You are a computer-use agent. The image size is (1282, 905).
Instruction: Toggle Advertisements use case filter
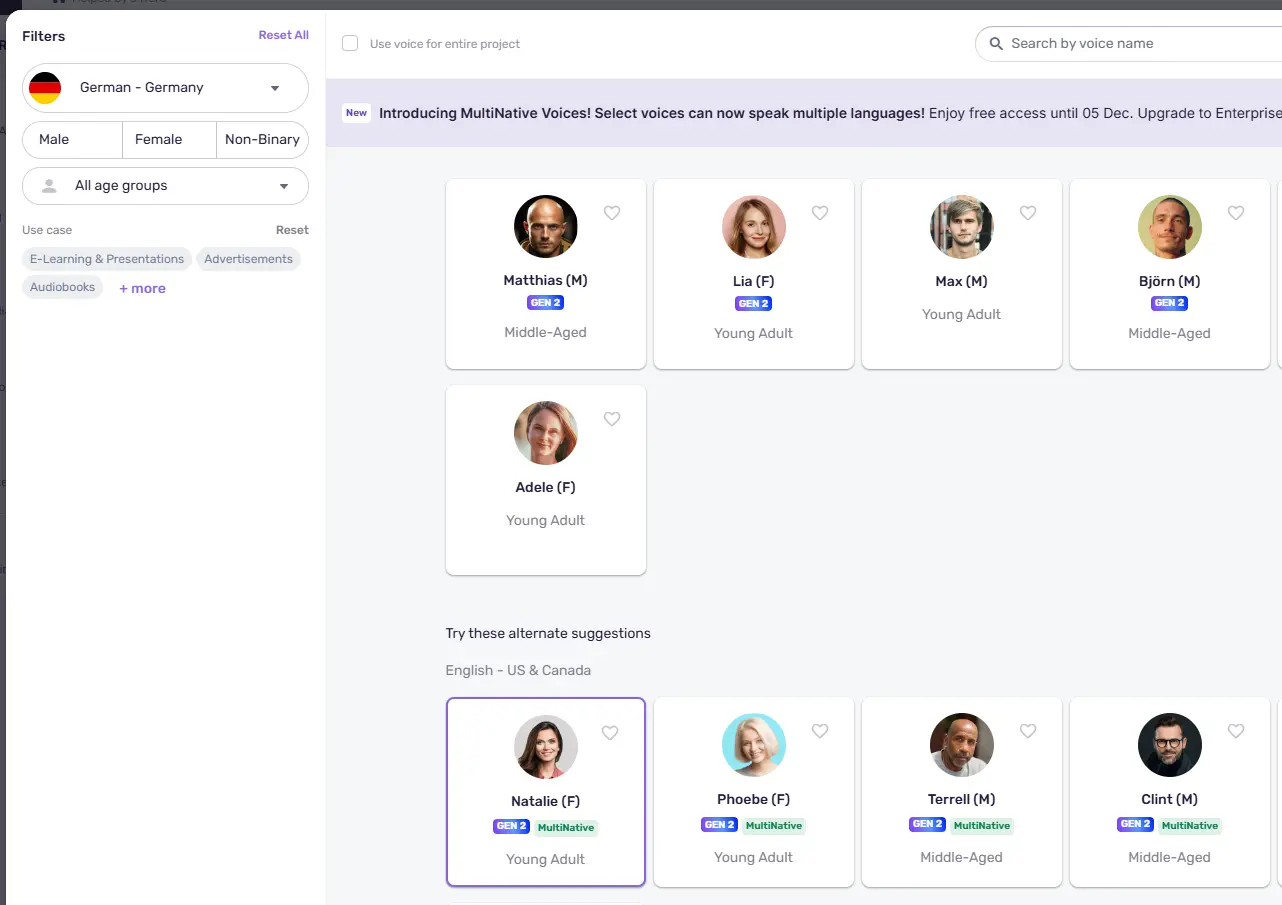[248, 259]
